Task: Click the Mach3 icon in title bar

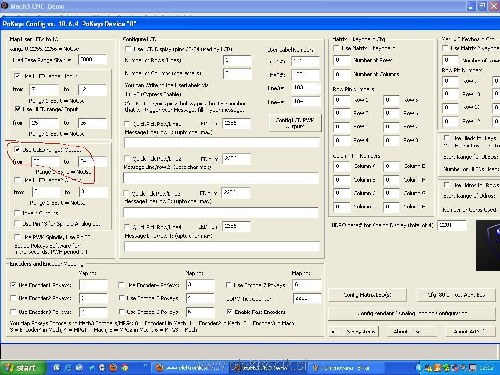Action: coord(5,6)
